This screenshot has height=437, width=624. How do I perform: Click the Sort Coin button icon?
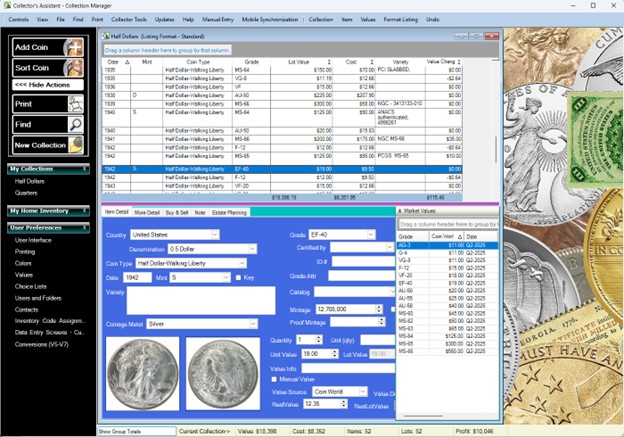tap(74, 68)
